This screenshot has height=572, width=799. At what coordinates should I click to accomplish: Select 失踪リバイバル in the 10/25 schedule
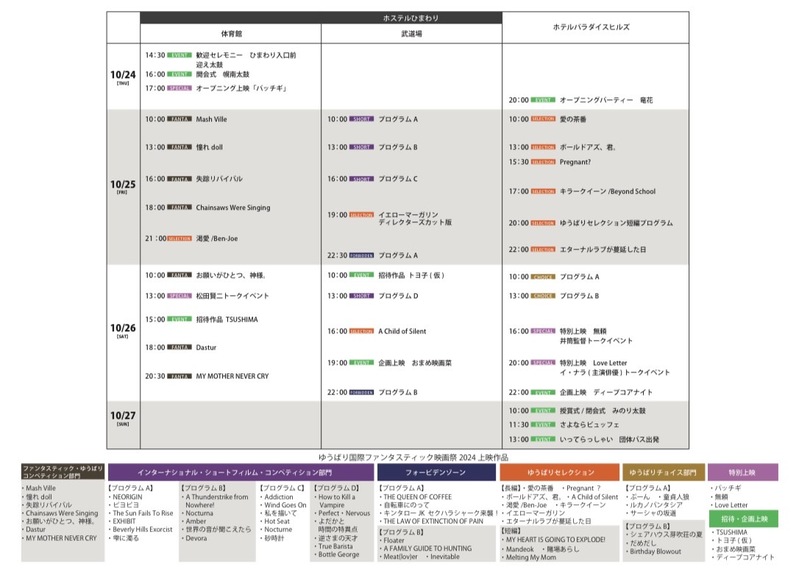click(194, 179)
